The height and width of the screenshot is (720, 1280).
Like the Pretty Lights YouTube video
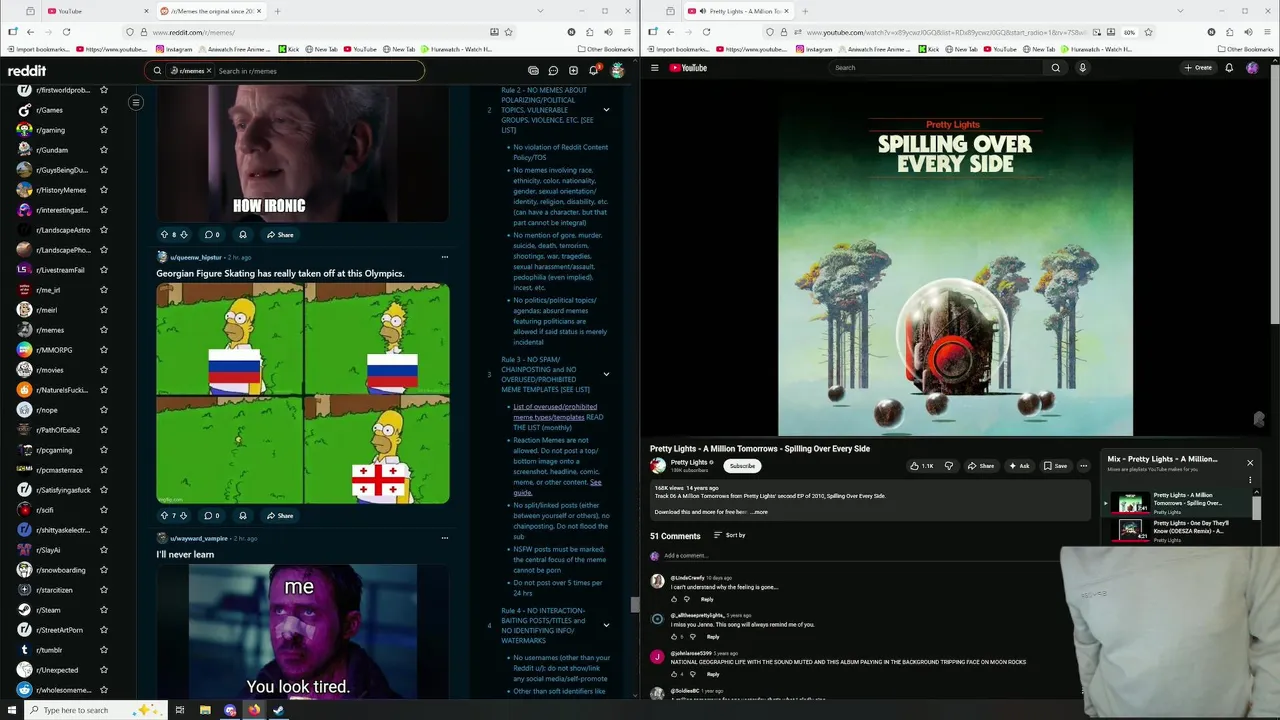point(922,466)
